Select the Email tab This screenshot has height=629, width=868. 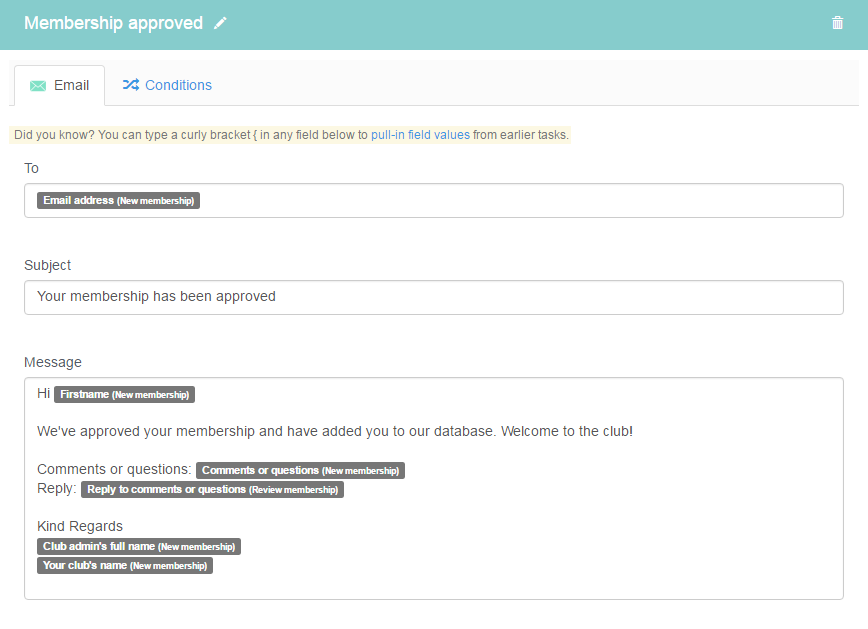[60, 85]
